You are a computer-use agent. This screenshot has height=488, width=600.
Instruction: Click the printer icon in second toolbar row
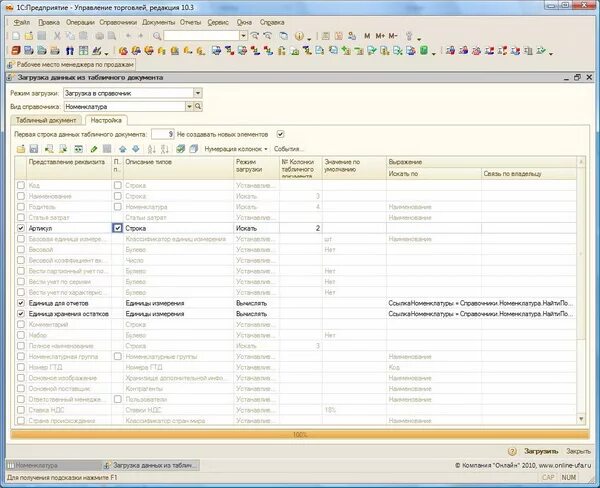point(55,51)
